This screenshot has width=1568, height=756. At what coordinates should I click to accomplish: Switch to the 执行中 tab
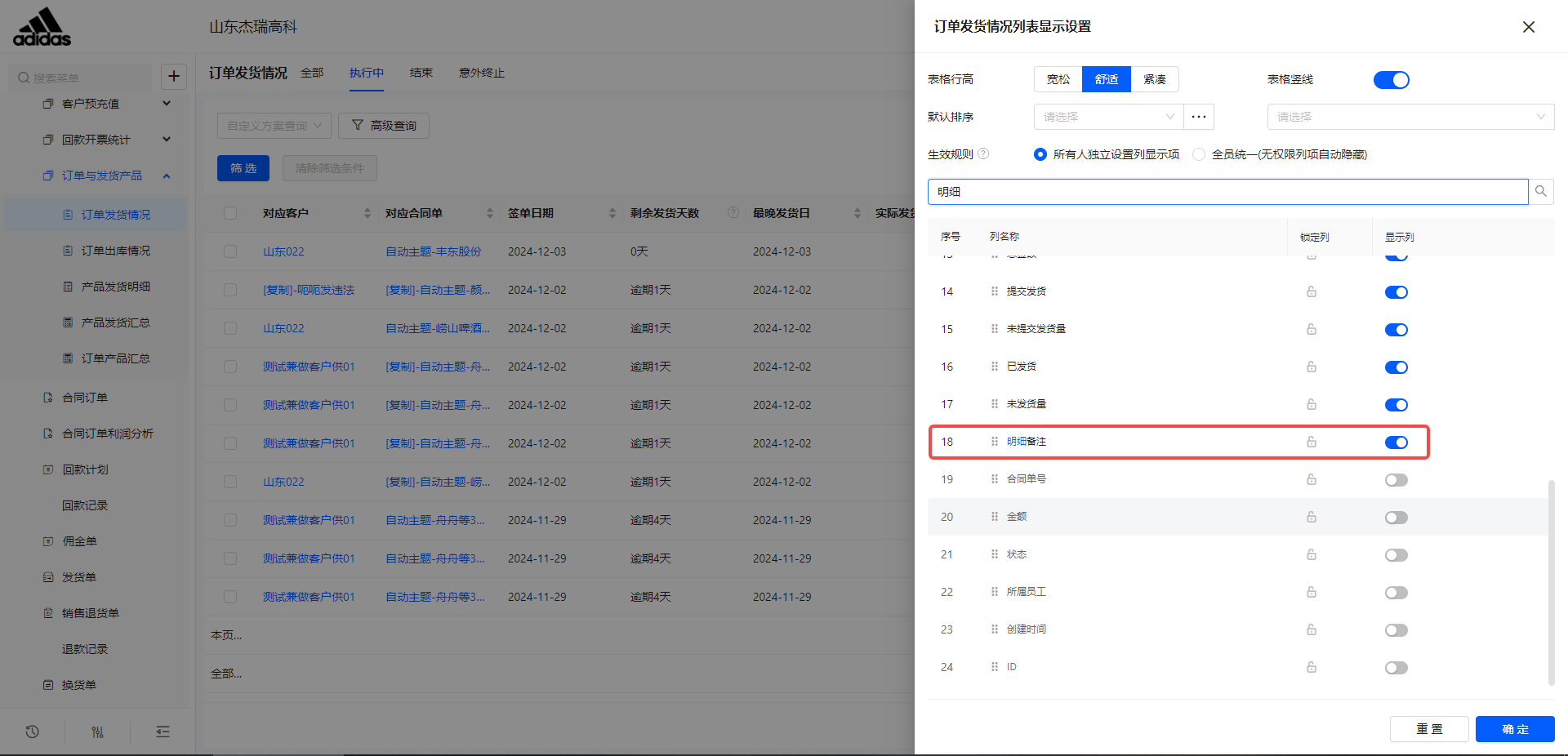tap(367, 73)
